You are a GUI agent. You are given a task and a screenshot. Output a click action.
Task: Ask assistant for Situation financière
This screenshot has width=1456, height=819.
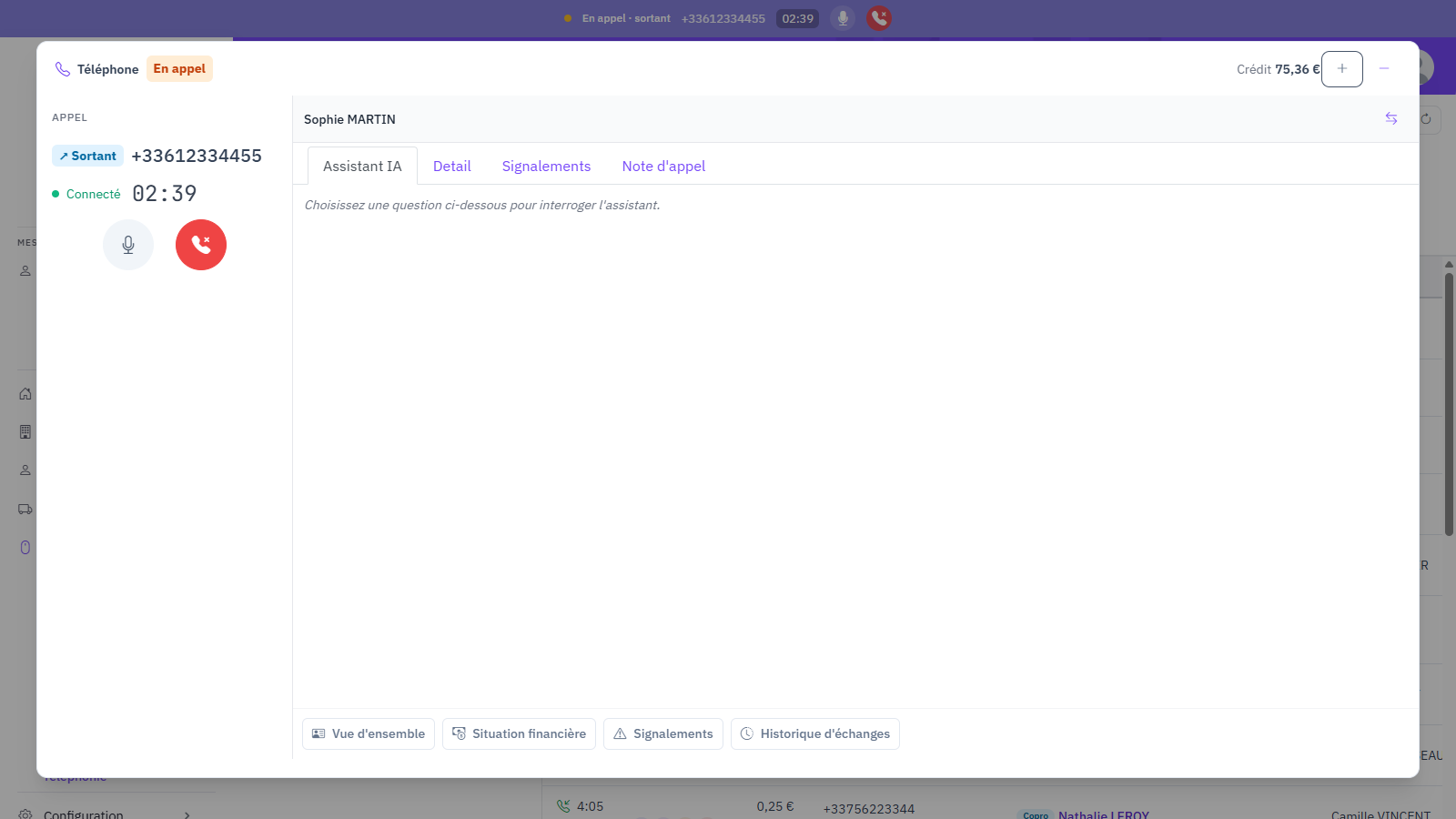pyautogui.click(x=519, y=733)
